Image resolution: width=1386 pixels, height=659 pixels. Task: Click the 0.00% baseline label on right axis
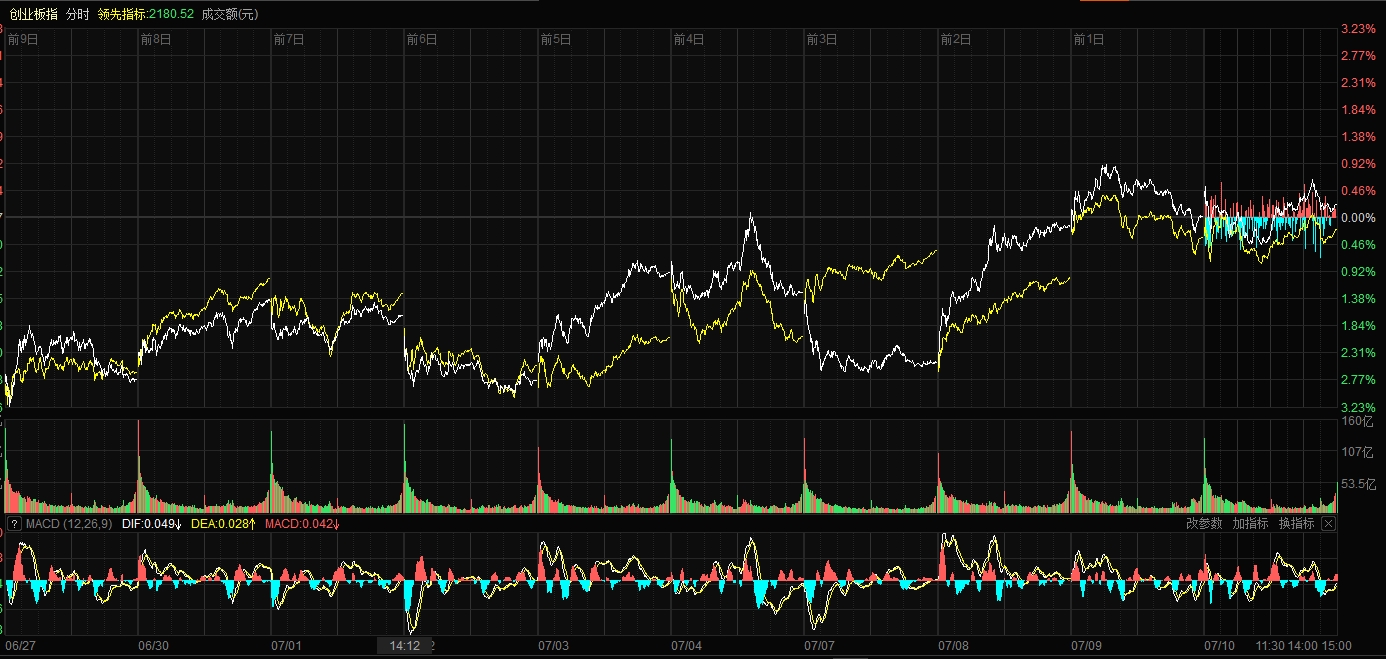[1359, 217]
